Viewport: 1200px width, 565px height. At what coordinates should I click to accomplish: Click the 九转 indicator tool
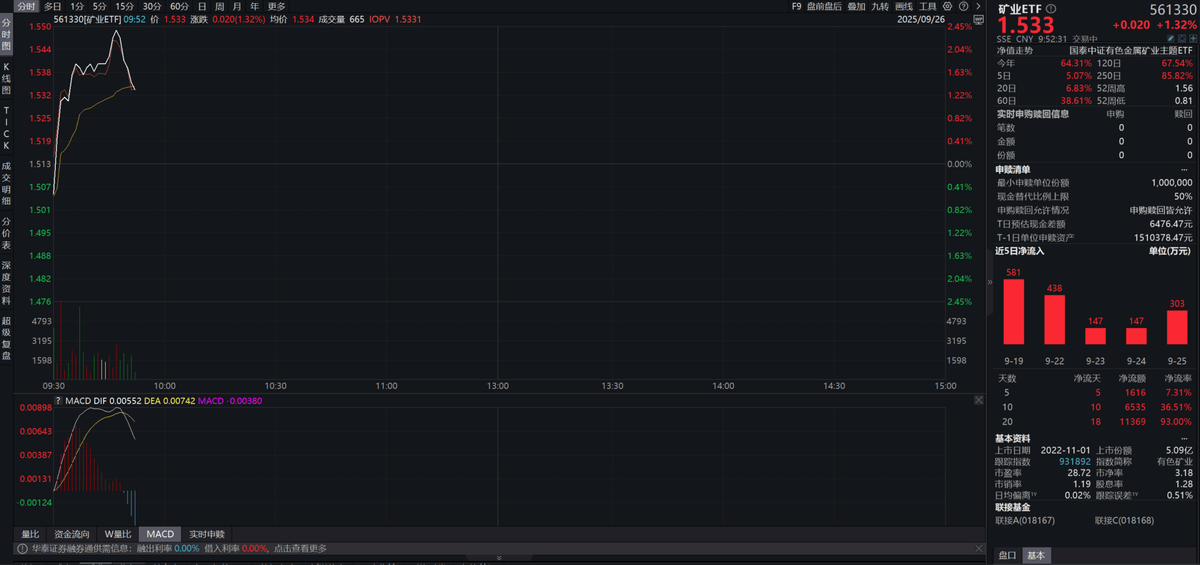point(880,6)
